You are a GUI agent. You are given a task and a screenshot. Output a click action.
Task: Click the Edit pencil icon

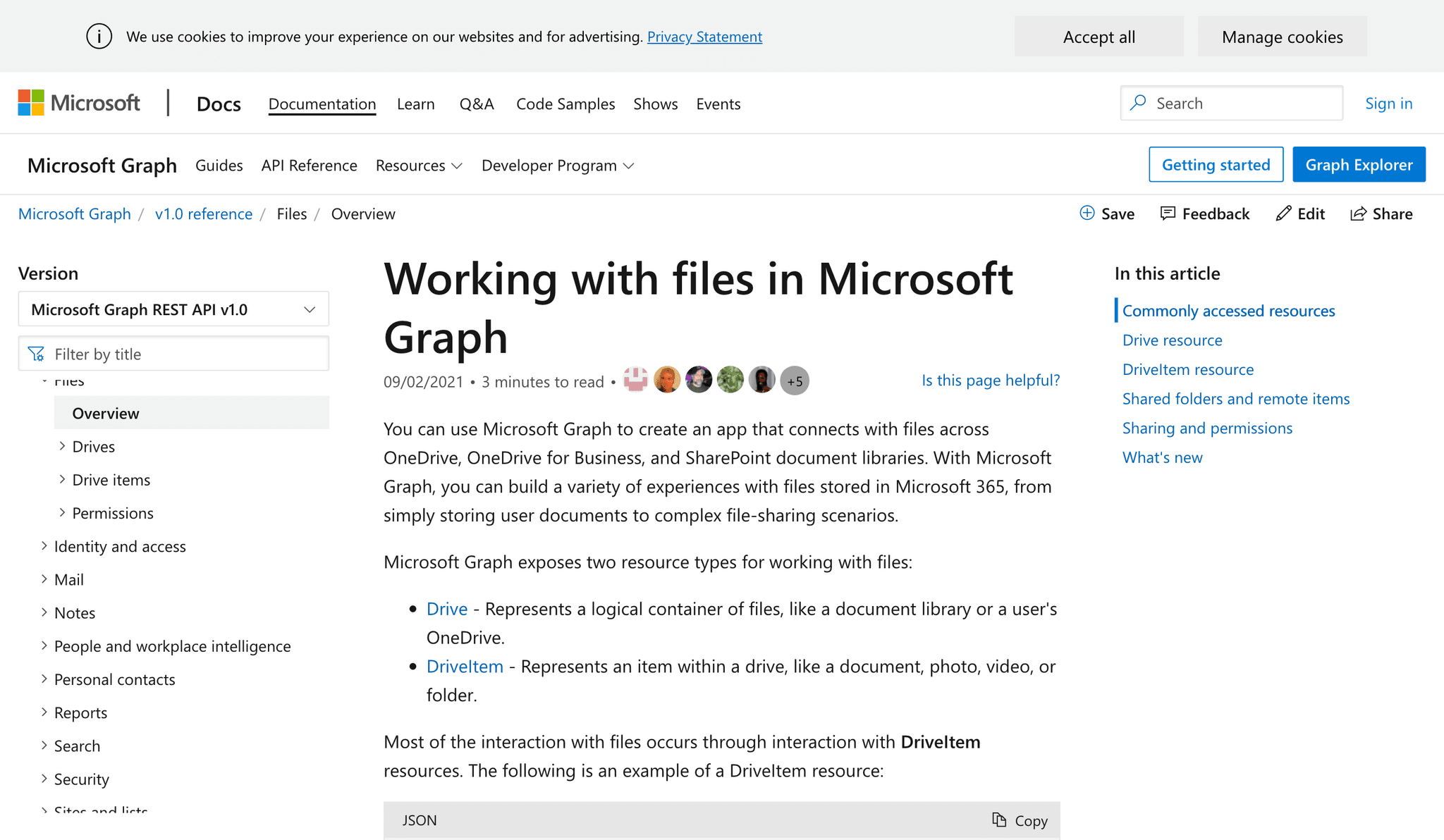1282,214
